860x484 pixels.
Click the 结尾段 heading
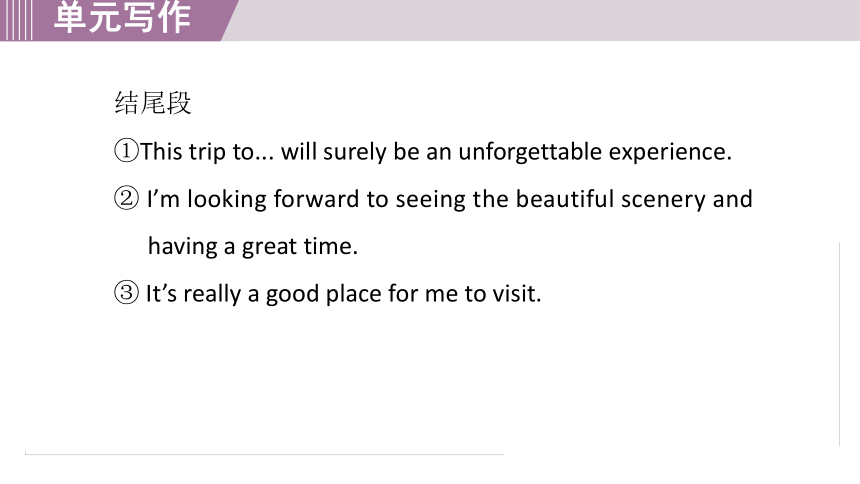(153, 103)
